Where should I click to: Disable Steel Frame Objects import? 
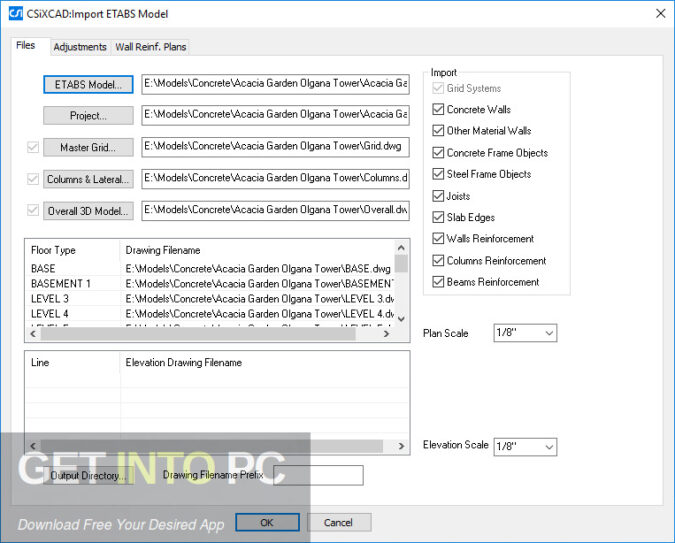tap(438, 174)
